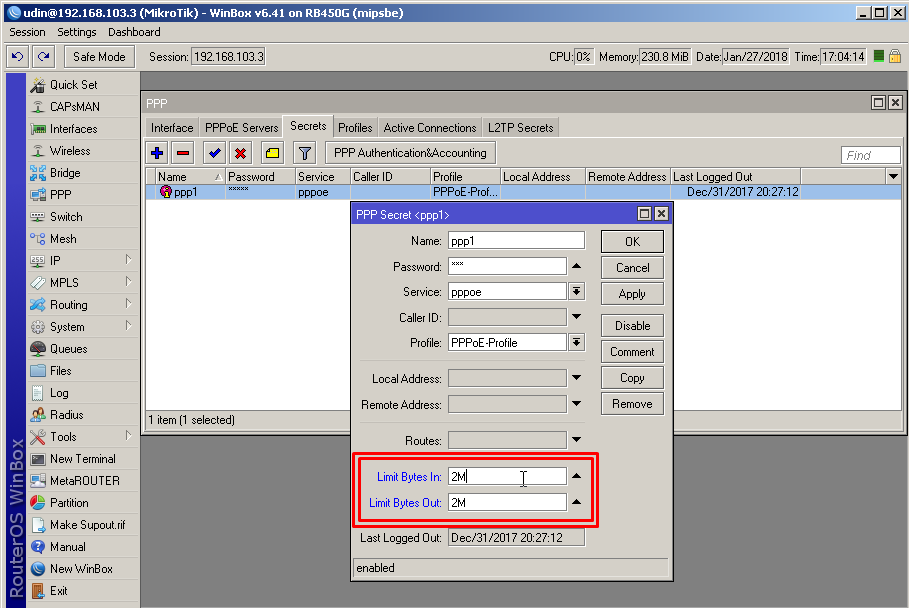Open Log from the sidebar
Image resolution: width=909 pixels, height=608 pixels.
tap(59, 393)
